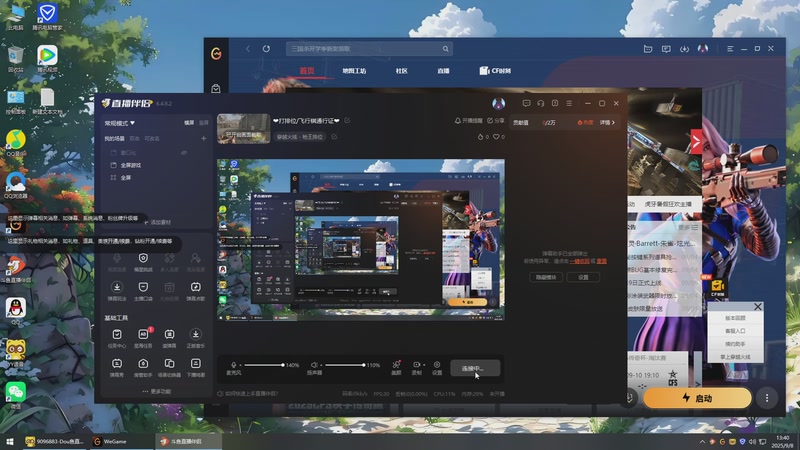Click the 录制 record icon
The image size is (800, 450).
coord(416,367)
